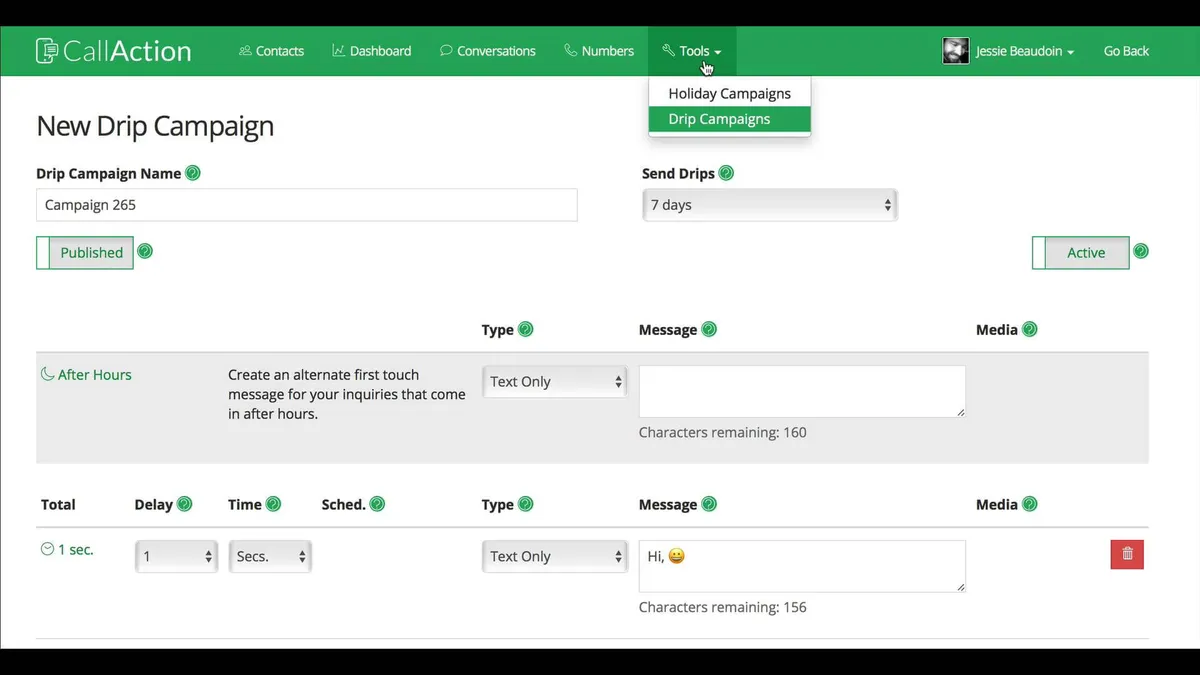Open help icon beside Drip Campaign Name

pyautogui.click(x=193, y=173)
